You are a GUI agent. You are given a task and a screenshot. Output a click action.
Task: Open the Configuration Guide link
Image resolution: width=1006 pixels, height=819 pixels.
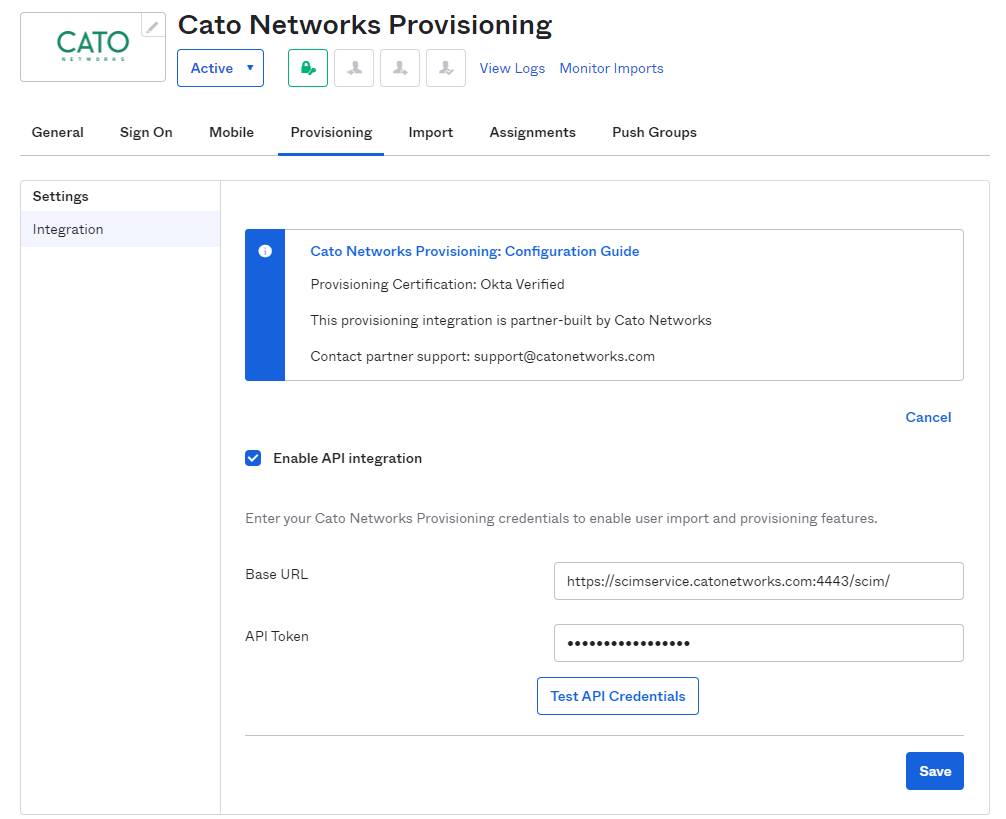click(x=475, y=251)
